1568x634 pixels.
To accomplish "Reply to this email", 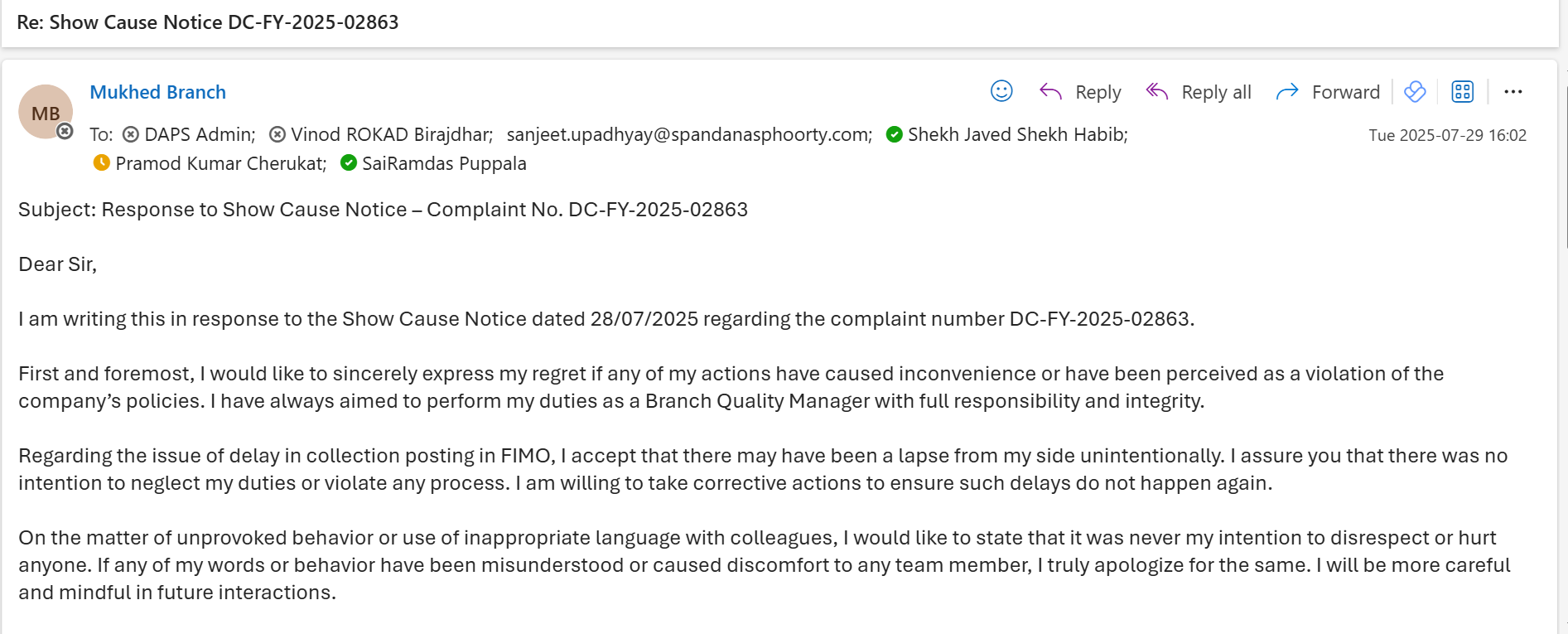I will 1080,92.
